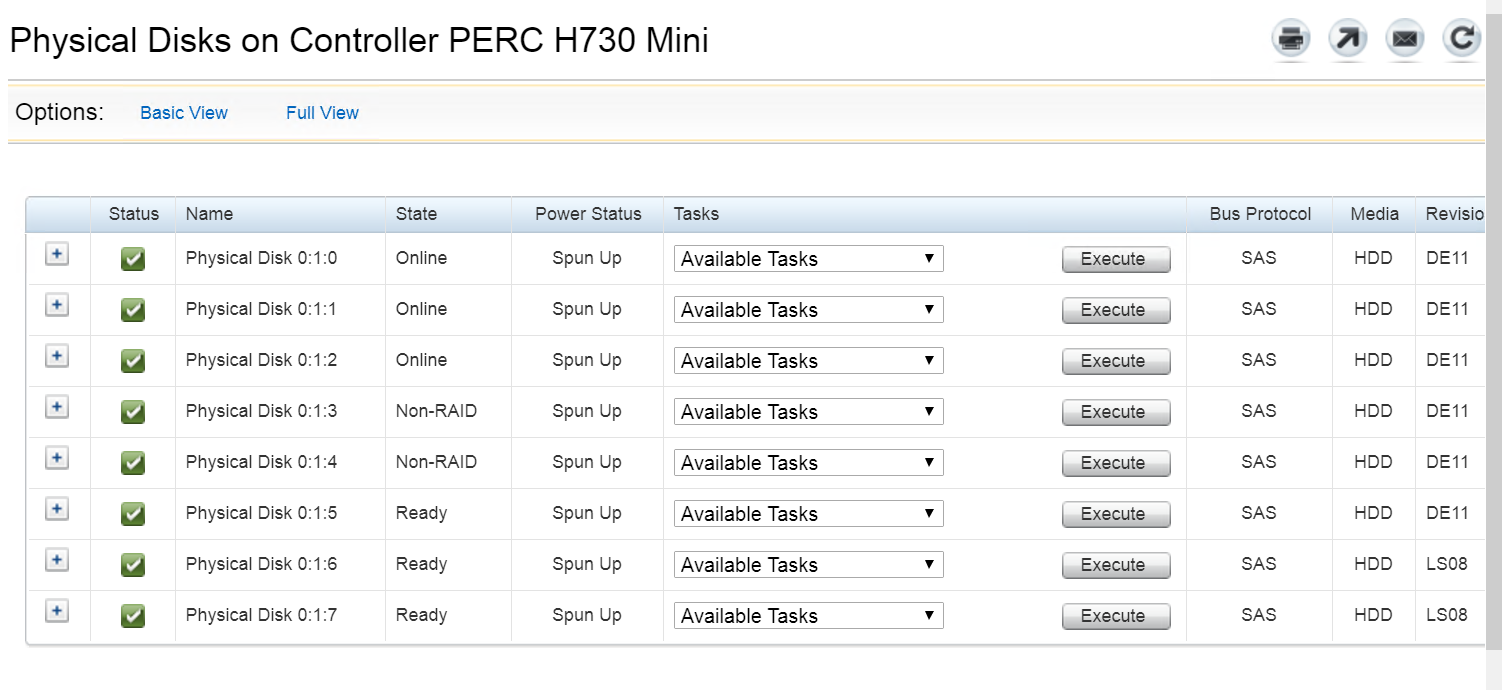
Task: Click the Export arrow icon
Action: coord(1347,39)
